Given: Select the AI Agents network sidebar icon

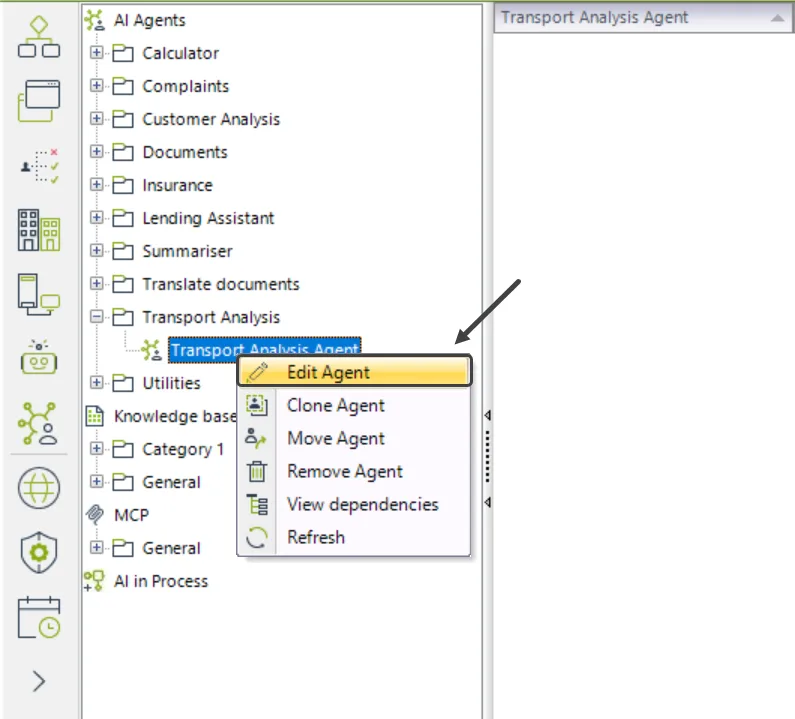Looking at the screenshot, I should [38, 423].
